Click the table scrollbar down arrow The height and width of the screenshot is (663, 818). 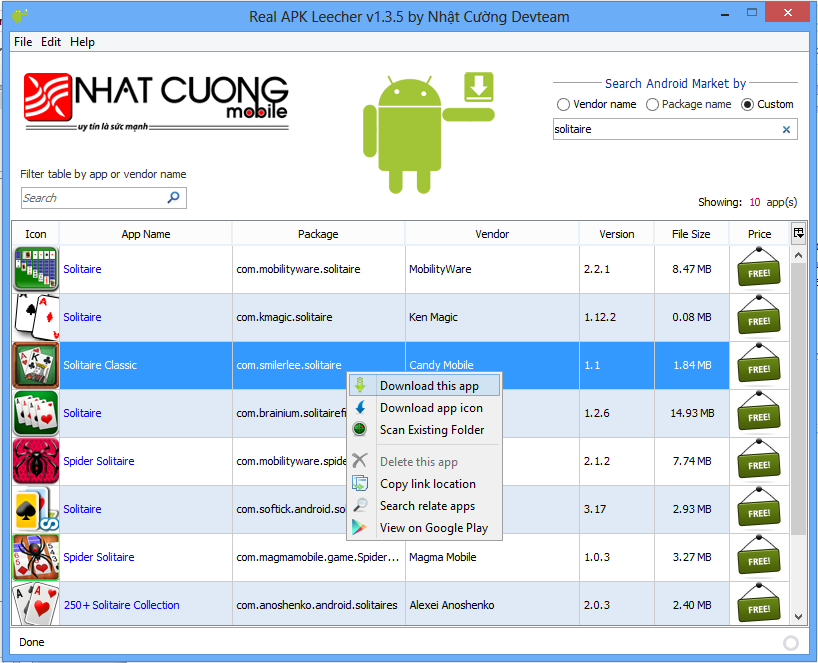tap(798, 617)
